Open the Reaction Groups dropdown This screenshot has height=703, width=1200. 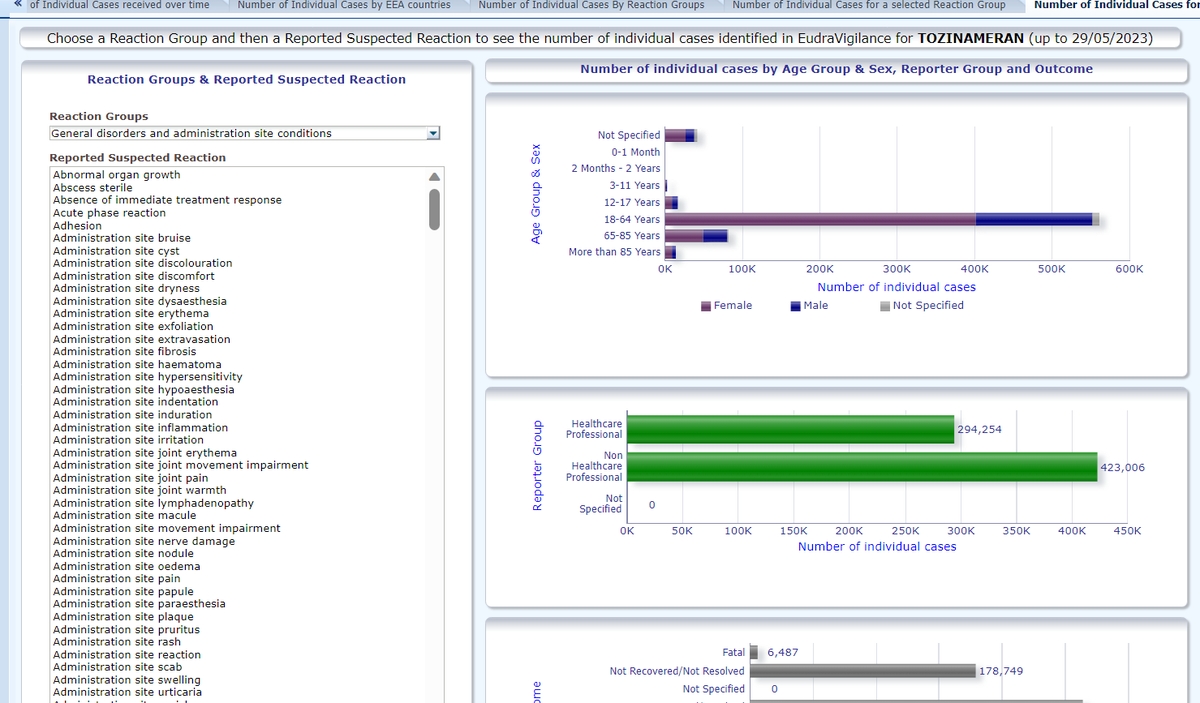tap(433, 133)
